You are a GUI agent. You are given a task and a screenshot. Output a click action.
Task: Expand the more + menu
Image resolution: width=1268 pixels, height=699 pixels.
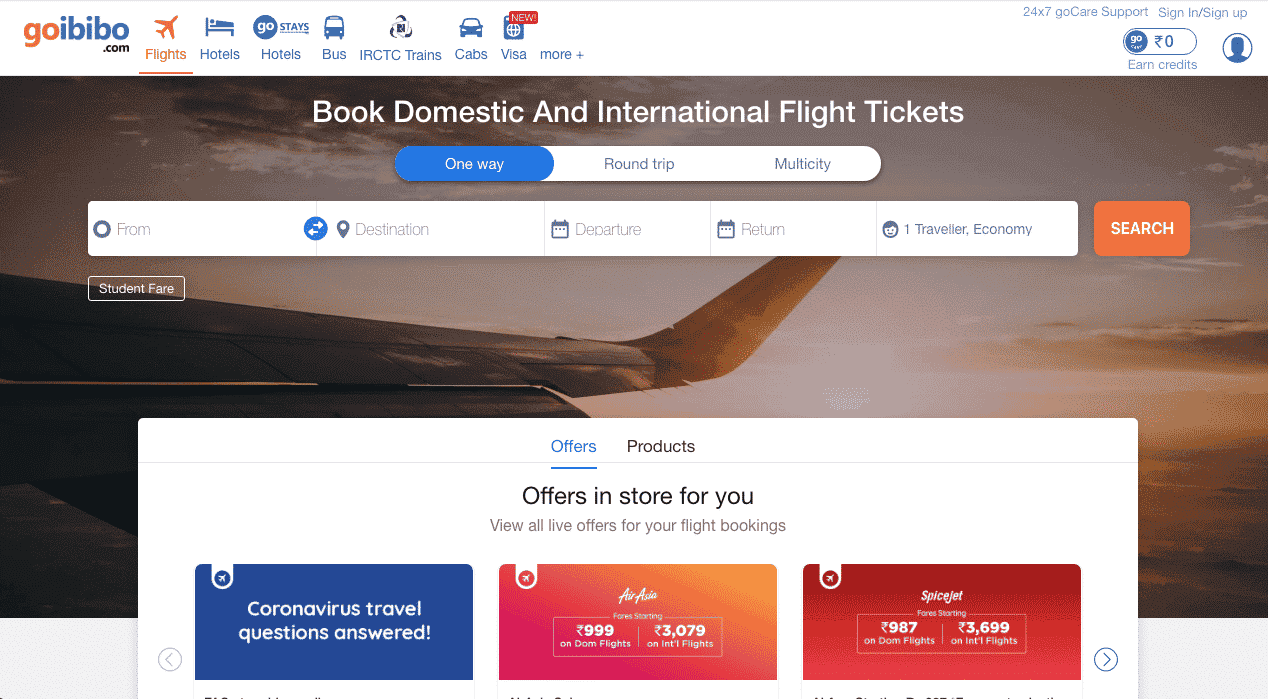pos(562,54)
